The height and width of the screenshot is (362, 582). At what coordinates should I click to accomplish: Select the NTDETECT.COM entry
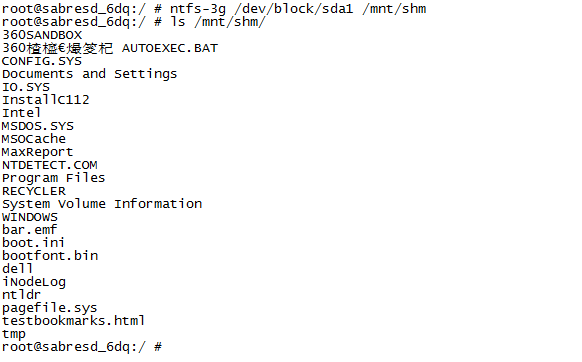tap(50, 165)
